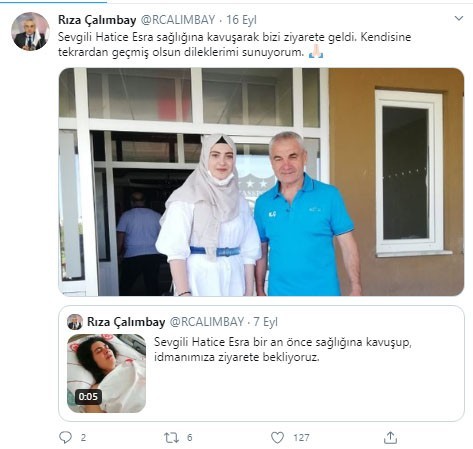Click the 0:05 video duration badge
Image resolution: width=473 pixels, height=449 pixels.
88,397
